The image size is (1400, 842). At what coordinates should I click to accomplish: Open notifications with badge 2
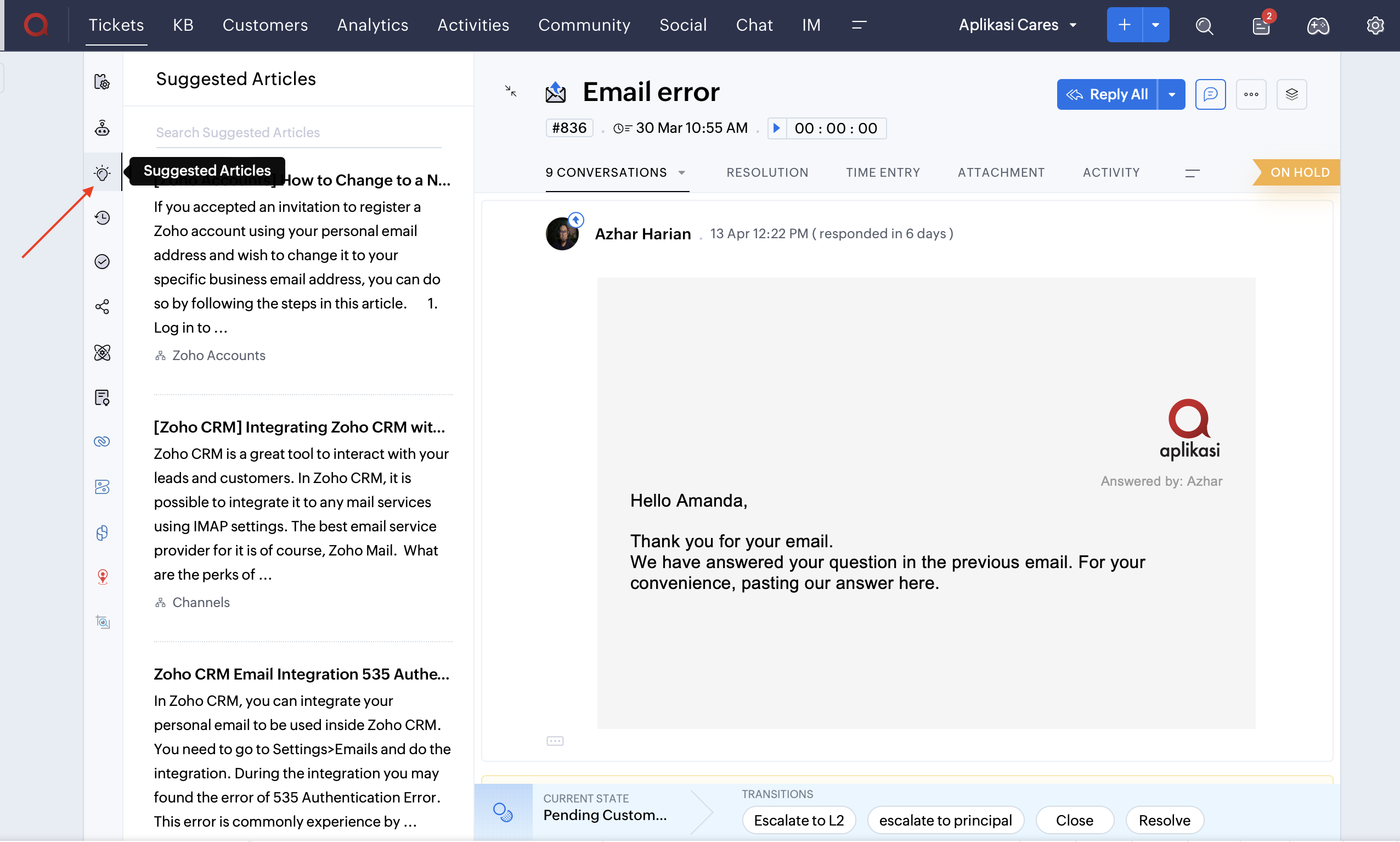tap(1262, 25)
